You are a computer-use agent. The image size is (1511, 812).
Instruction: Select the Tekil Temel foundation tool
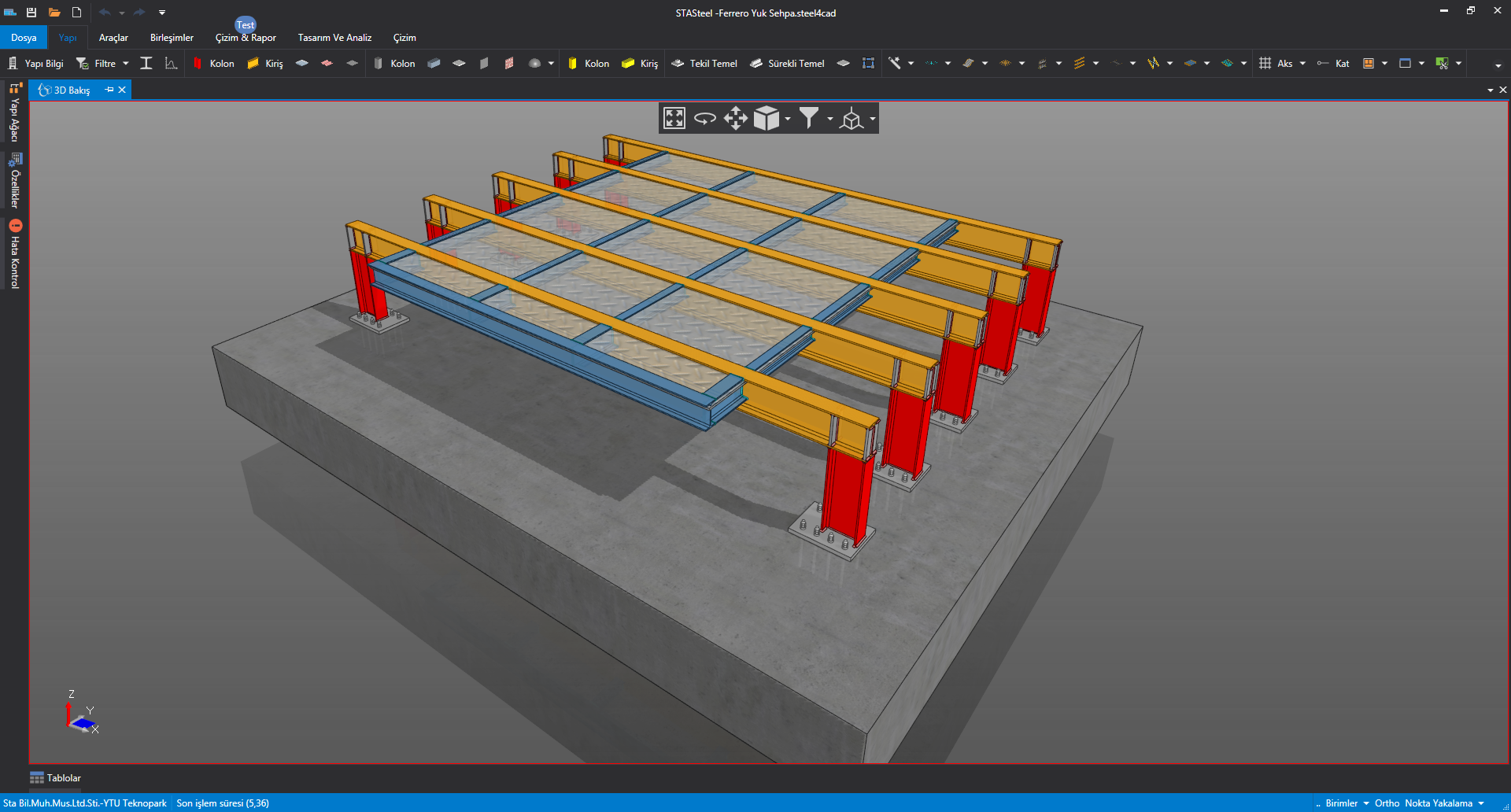click(704, 64)
